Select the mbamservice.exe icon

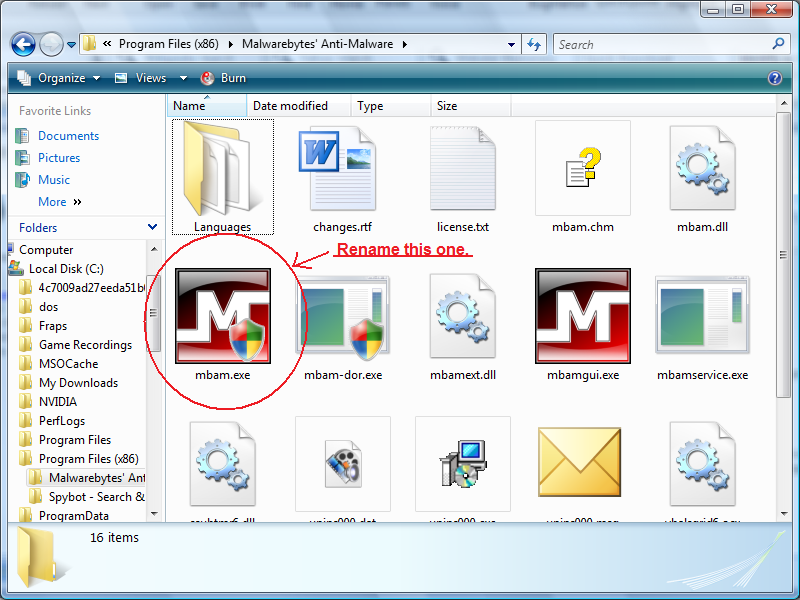(703, 315)
